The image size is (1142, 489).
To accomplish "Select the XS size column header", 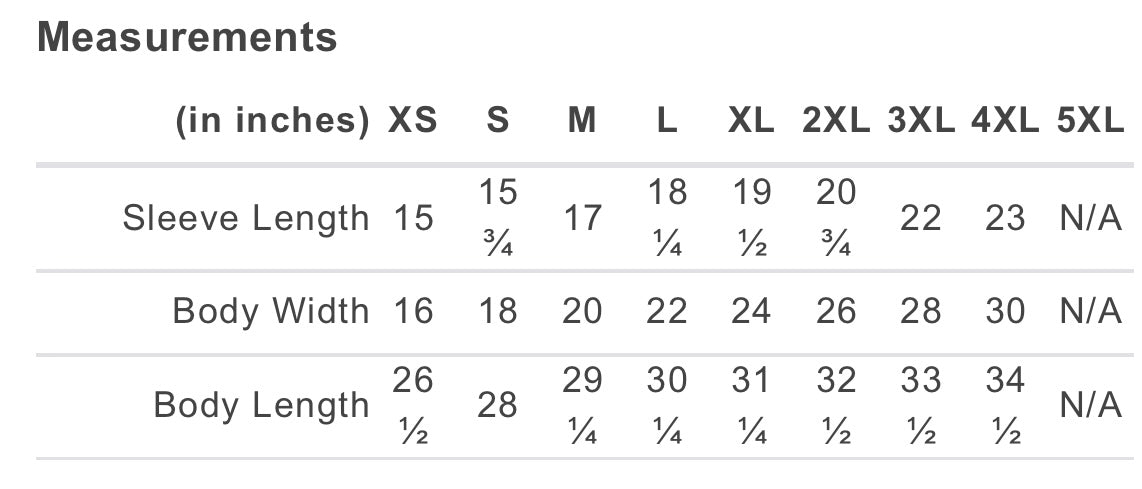I will 412,120.
